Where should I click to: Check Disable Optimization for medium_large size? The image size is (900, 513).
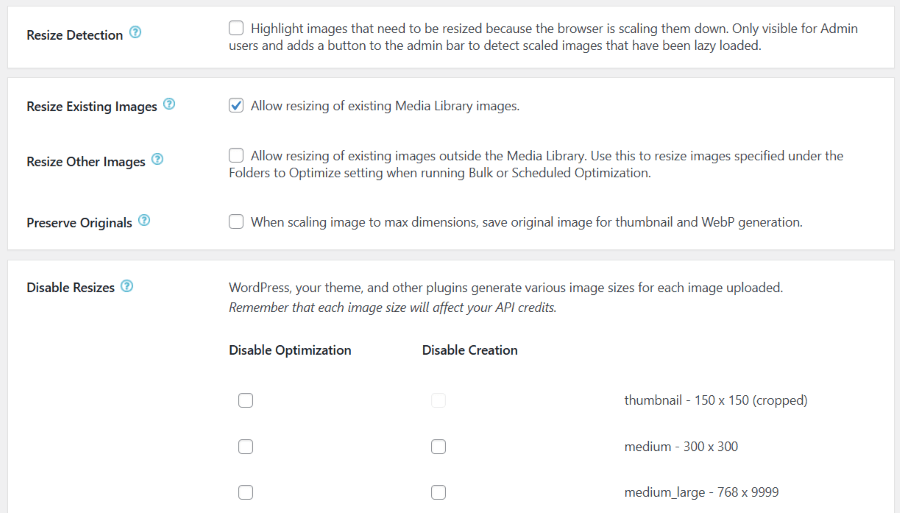[246, 492]
